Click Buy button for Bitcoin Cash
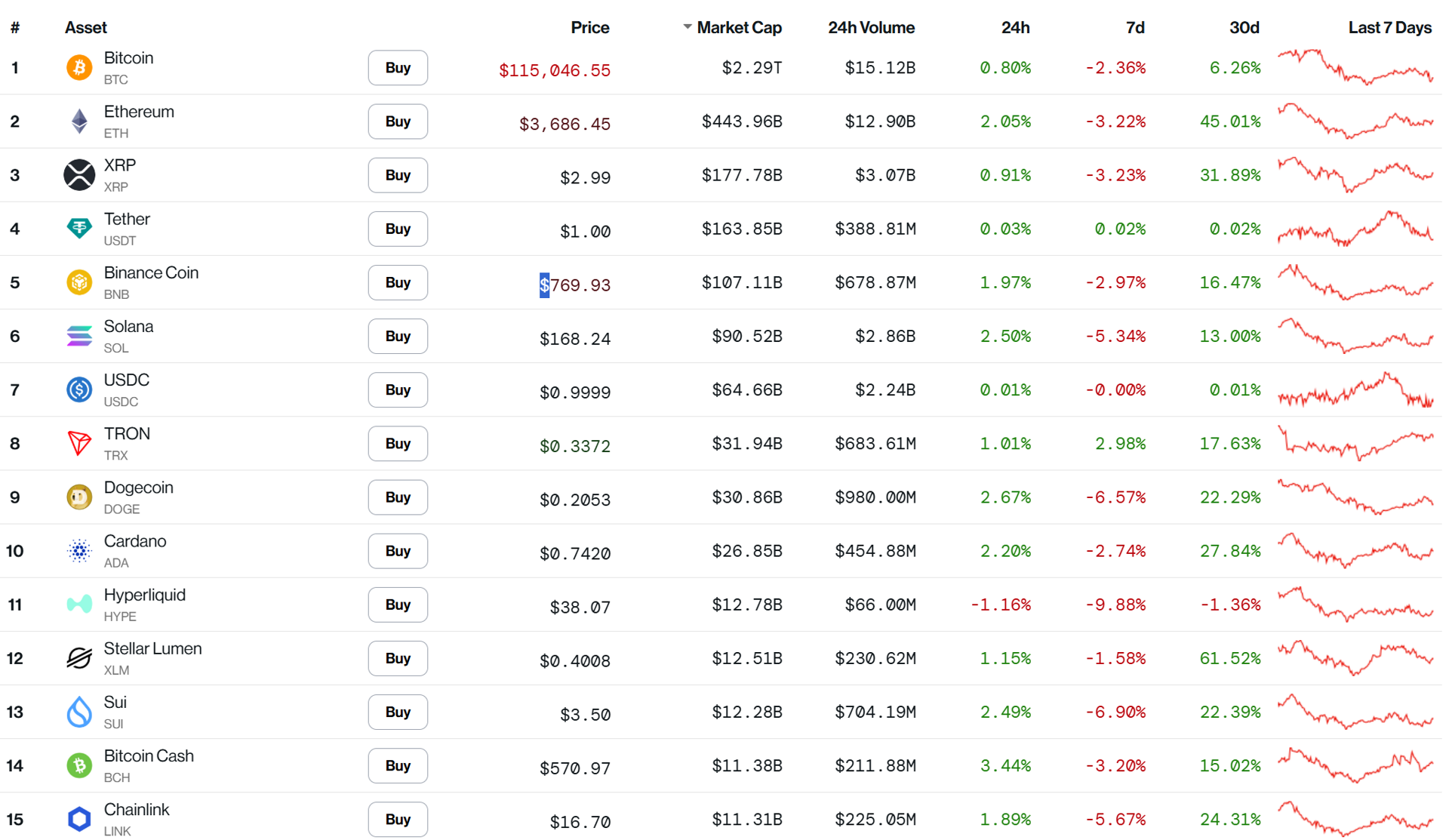 [398, 765]
